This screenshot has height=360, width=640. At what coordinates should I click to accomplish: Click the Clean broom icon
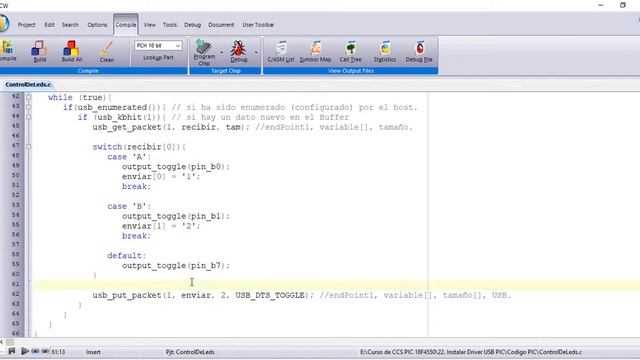pos(107,51)
